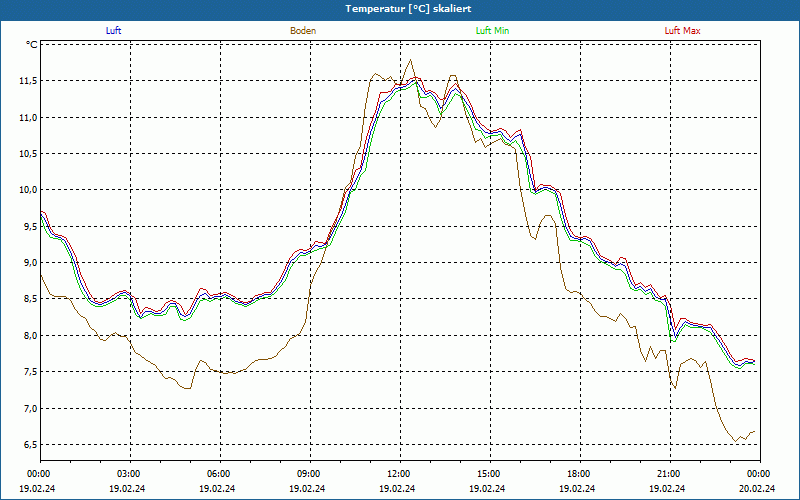The image size is (800, 500).
Task: Click the 06:00 time axis label
Action: [218, 474]
